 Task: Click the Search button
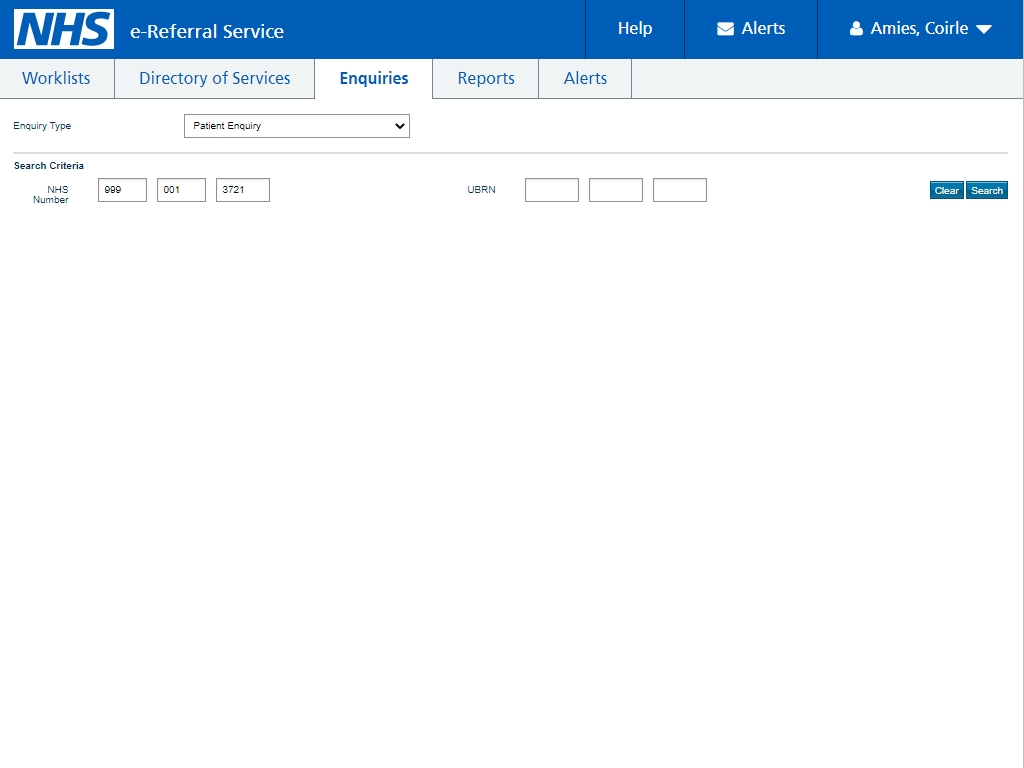(x=987, y=191)
